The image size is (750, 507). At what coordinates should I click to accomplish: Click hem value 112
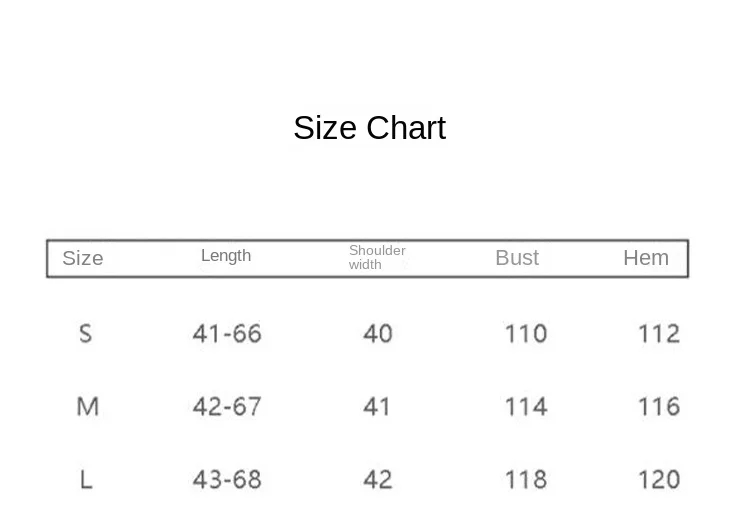659,333
